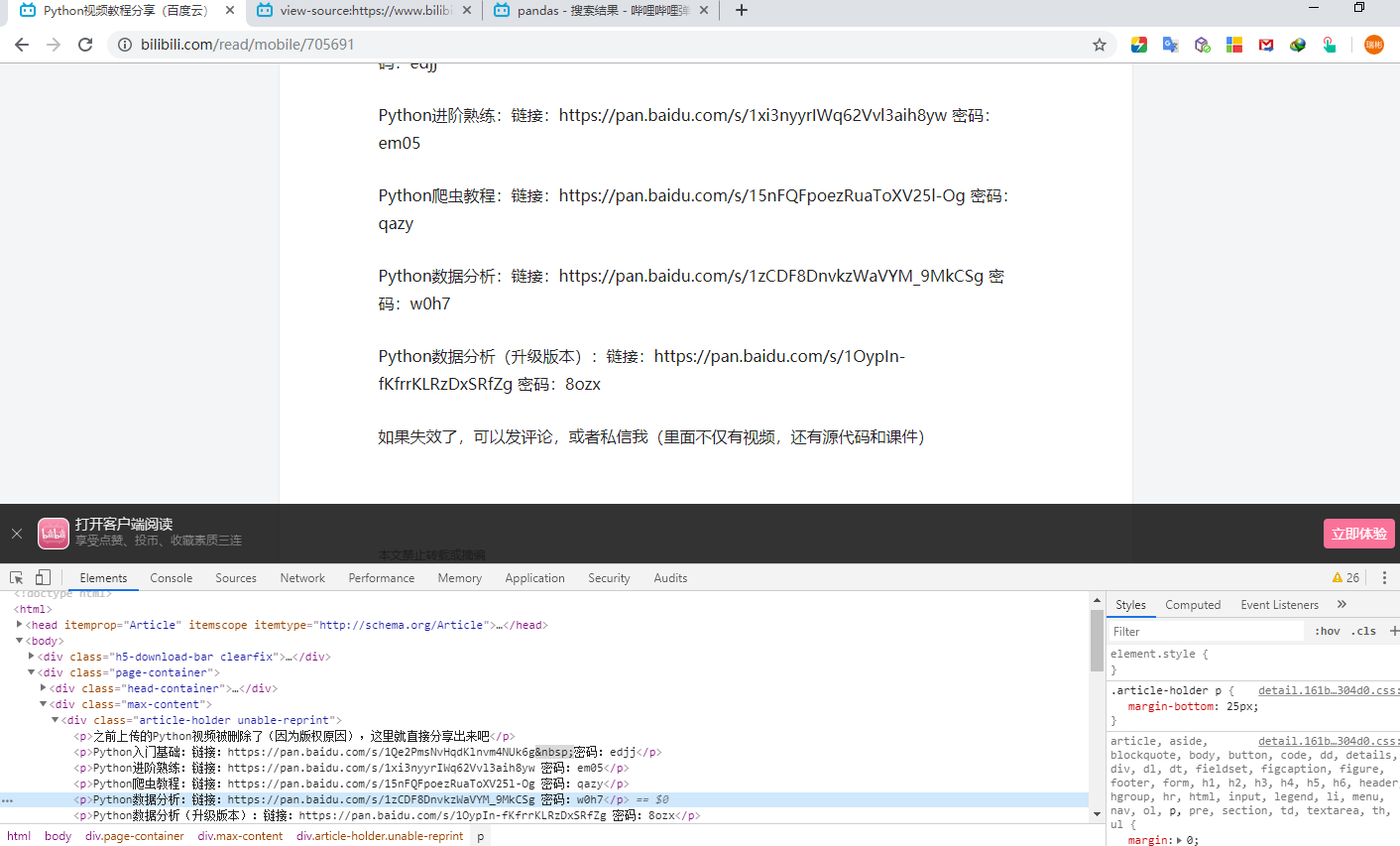
Task: Open the four-color tiles extension
Action: click(1234, 45)
